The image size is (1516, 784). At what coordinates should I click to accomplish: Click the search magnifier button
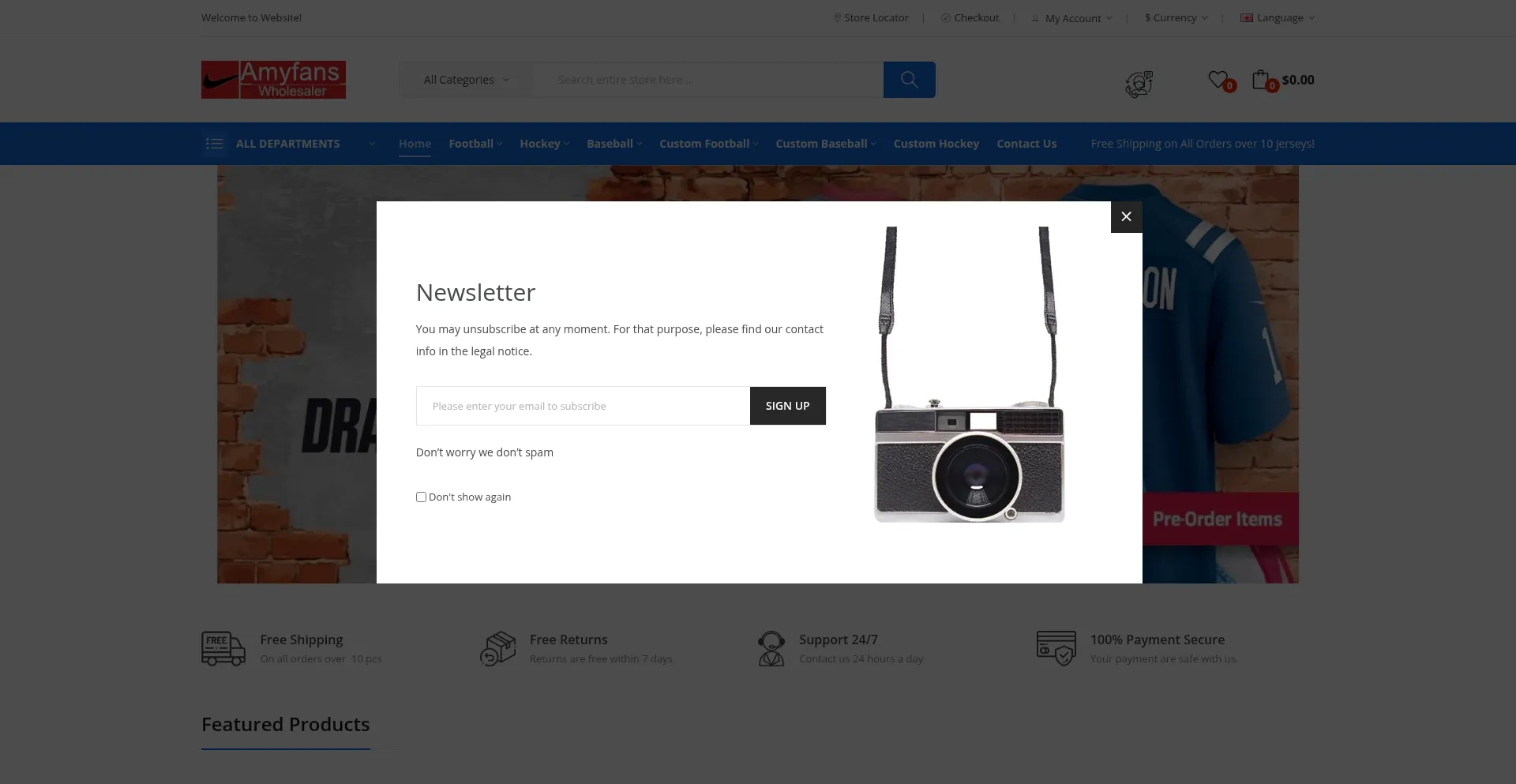pos(909,80)
